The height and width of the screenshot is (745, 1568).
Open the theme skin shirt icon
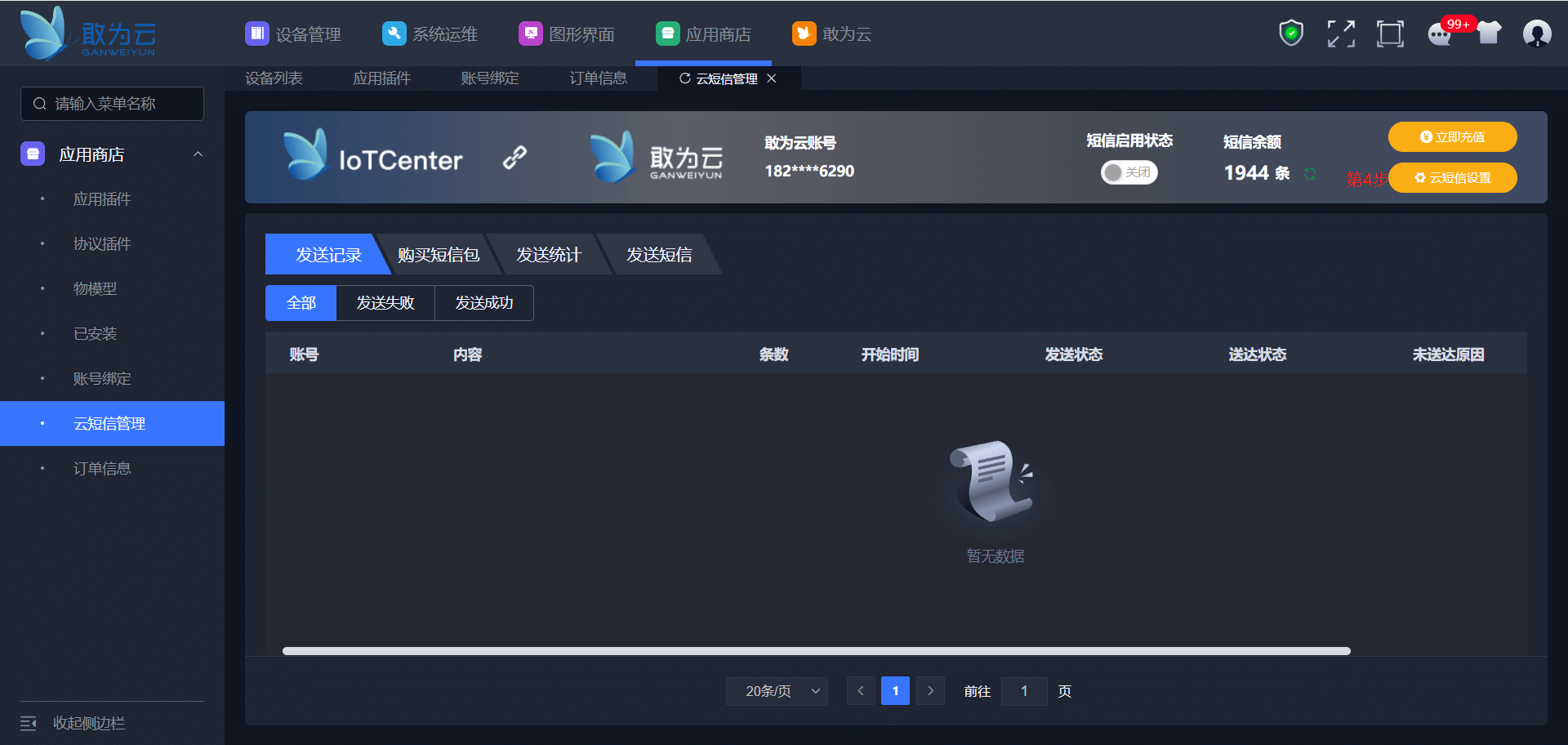pyautogui.click(x=1489, y=33)
